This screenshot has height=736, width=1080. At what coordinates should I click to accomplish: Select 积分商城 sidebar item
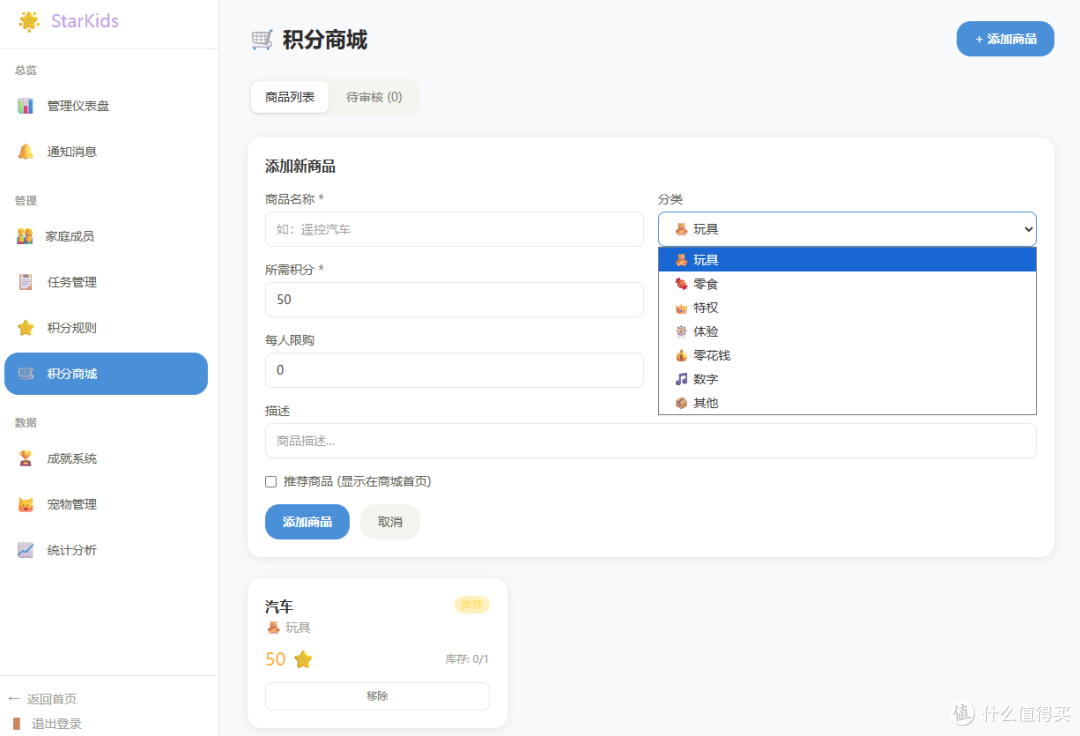click(x=106, y=373)
